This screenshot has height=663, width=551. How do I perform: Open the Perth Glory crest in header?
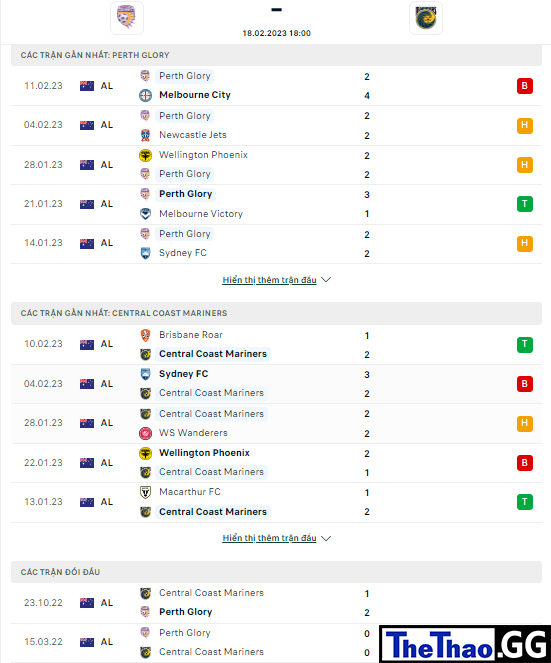[126, 18]
